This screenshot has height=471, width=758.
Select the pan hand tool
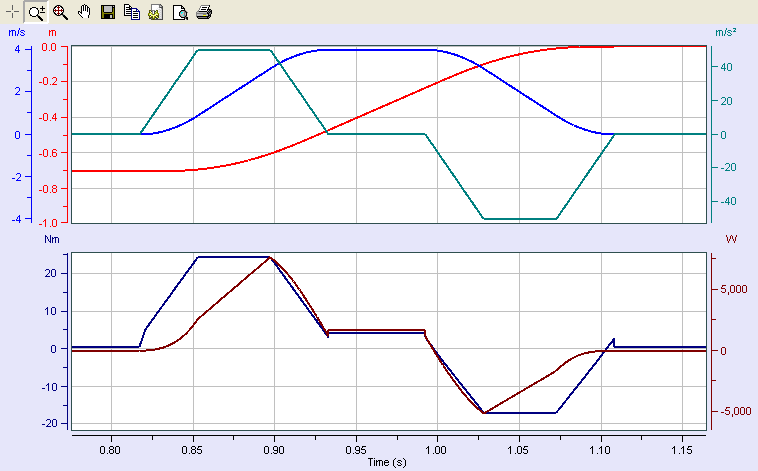pos(84,12)
